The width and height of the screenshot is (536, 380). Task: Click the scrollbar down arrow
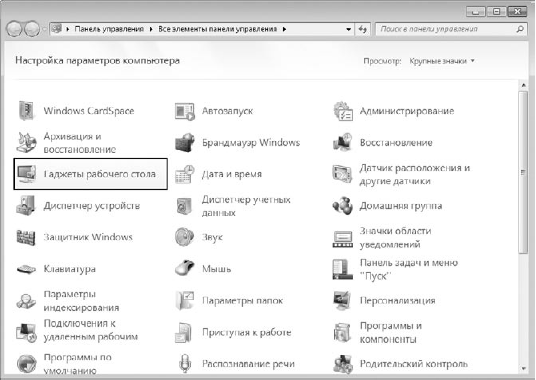[523, 369]
